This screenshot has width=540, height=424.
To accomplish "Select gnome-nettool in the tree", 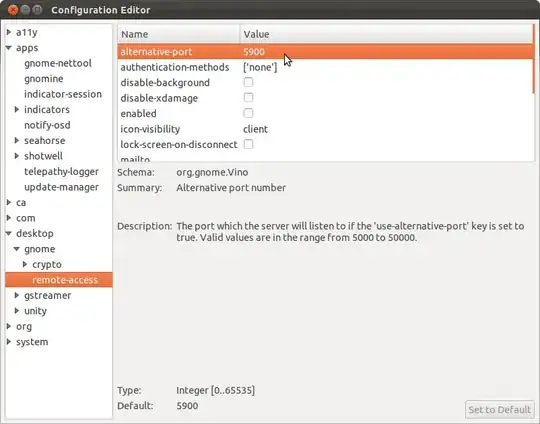I will 58,63.
